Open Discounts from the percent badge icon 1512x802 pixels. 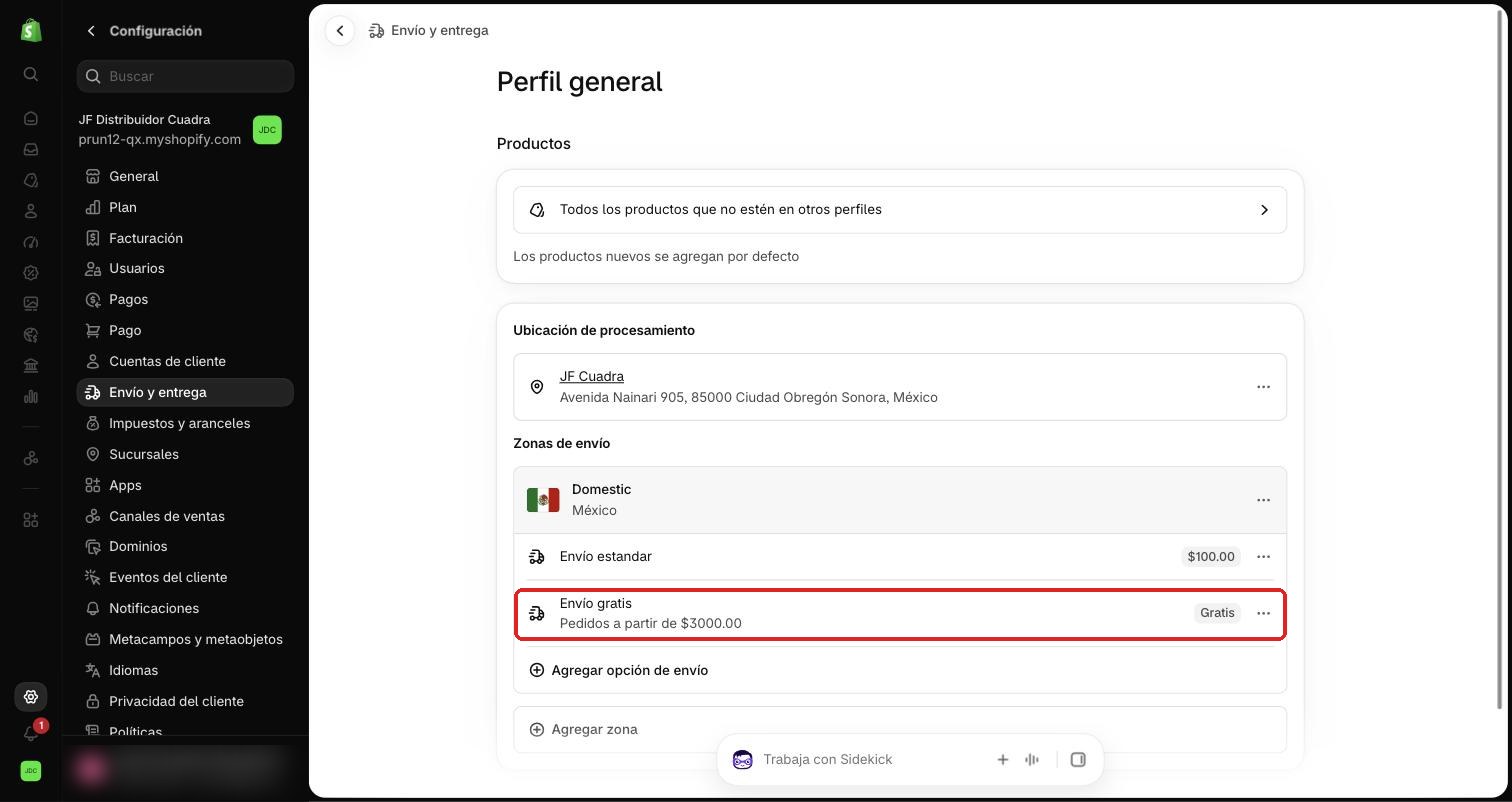(31, 273)
